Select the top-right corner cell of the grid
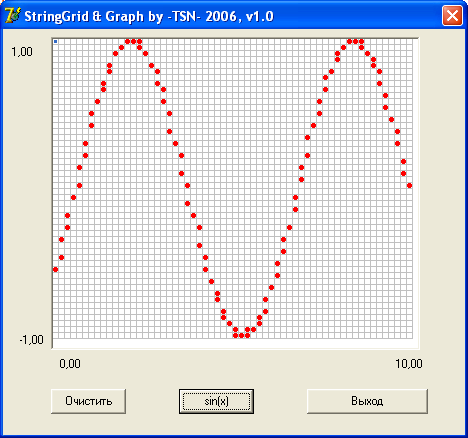This screenshot has height=438, width=468. 409,41
